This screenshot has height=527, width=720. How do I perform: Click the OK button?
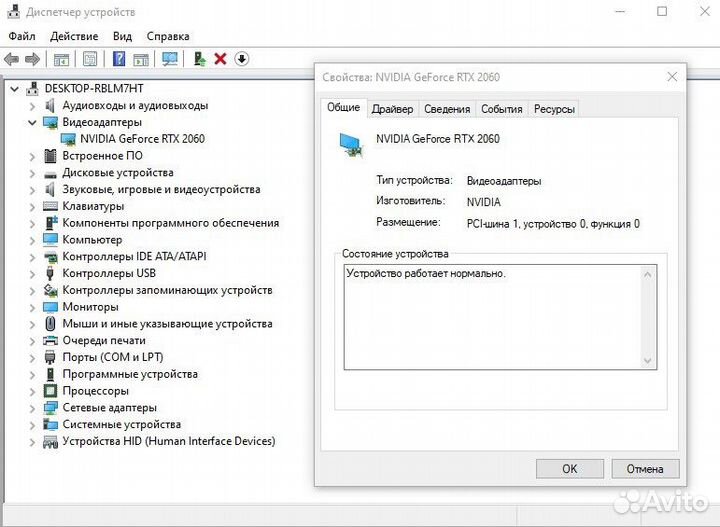[x=569, y=469]
